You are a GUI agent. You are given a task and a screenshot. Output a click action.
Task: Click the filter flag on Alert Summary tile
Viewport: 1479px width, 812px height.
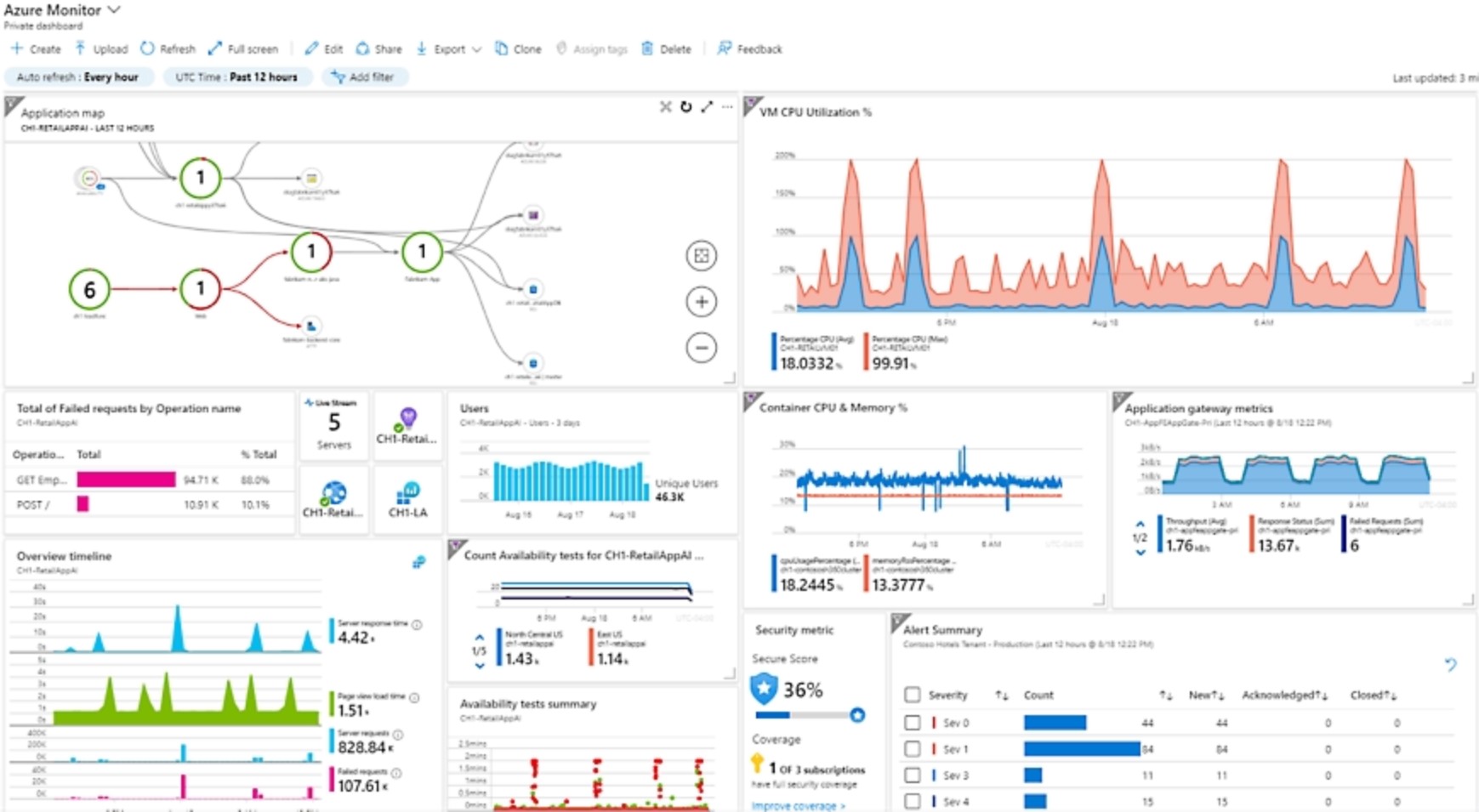pyautogui.click(x=900, y=622)
